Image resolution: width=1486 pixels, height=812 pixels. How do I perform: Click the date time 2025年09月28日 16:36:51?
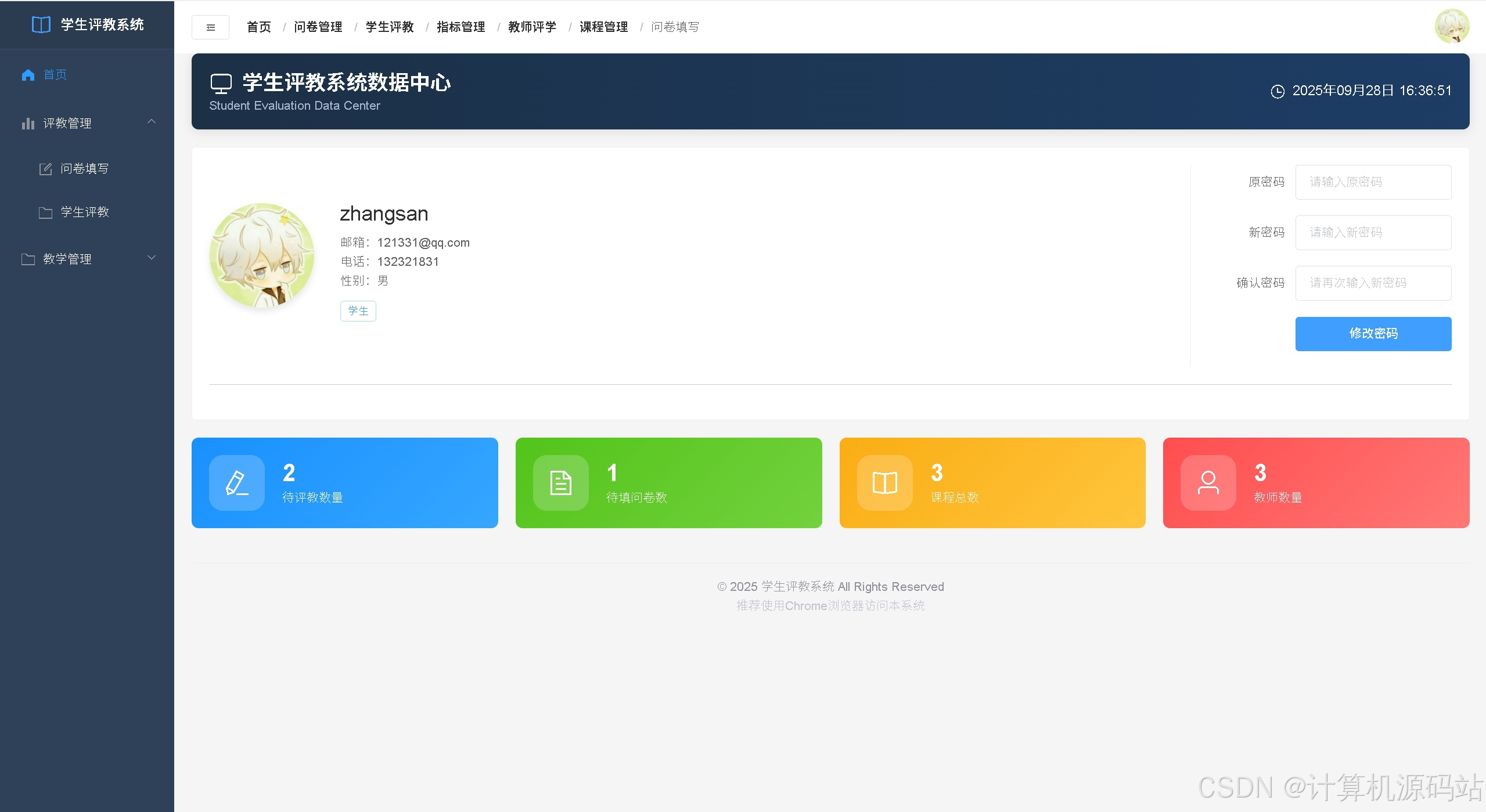[1372, 91]
